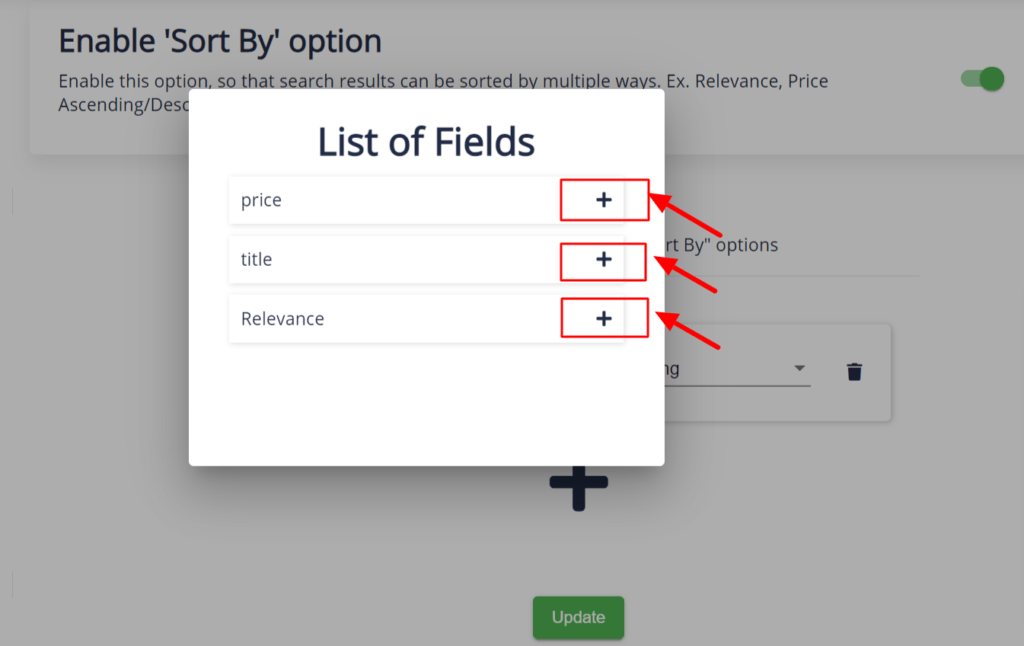
Task: Add the "price" field using its plus icon
Action: 604,200
